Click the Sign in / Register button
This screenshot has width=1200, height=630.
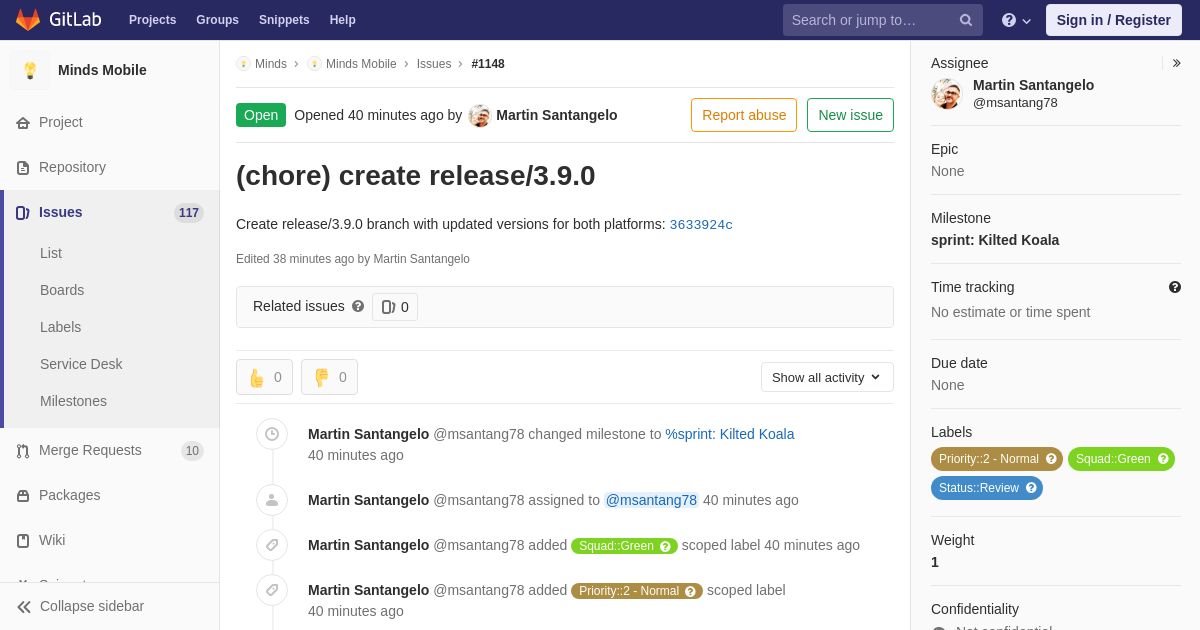click(x=1113, y=20)
